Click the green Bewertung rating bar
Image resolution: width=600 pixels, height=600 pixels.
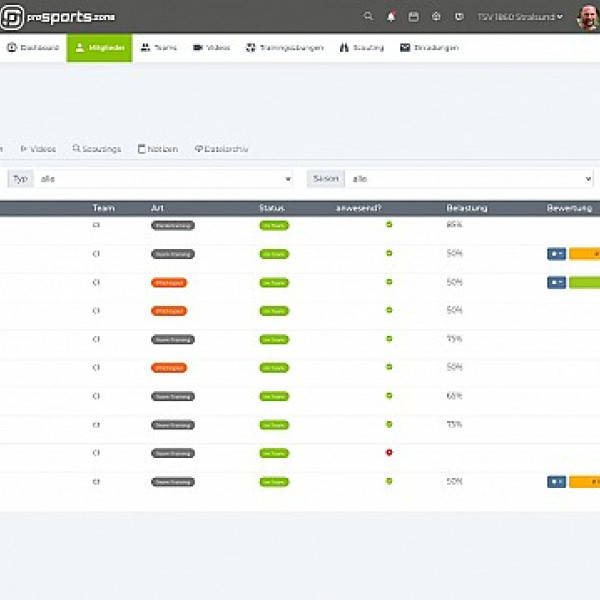585,283
